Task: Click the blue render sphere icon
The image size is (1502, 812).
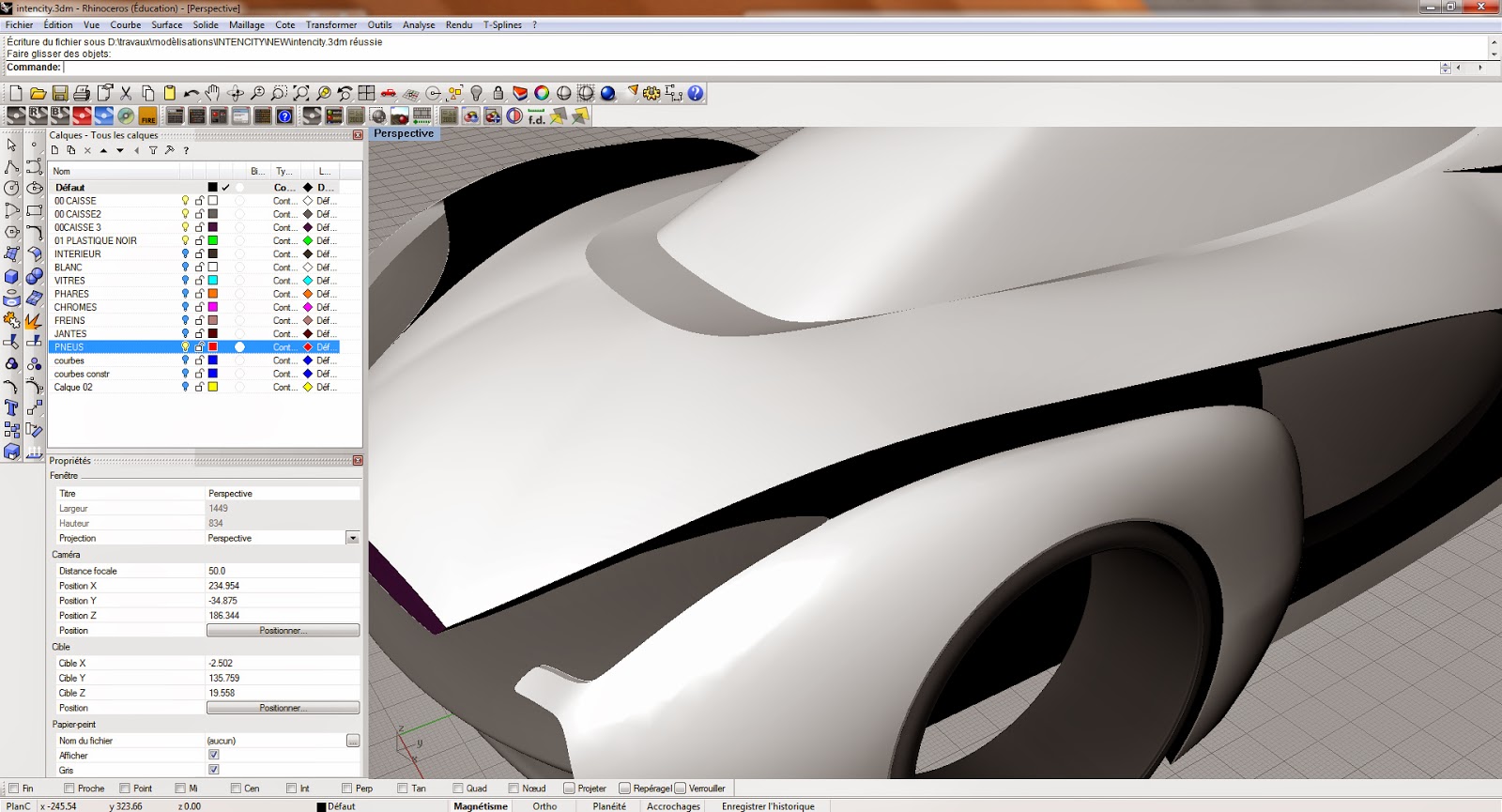Action: click(x=608, y=93)
